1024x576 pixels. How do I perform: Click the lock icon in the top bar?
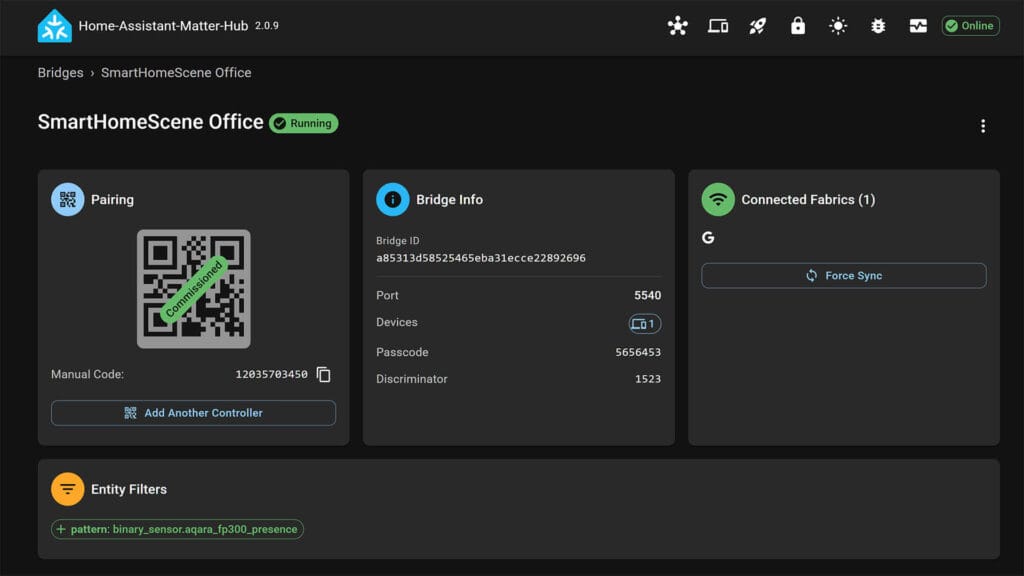click(797, 26)
